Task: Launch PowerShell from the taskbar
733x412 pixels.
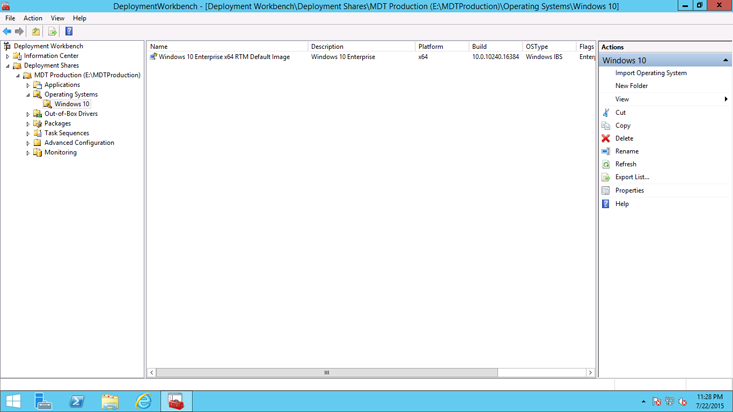Action: [x=77, y=401]
